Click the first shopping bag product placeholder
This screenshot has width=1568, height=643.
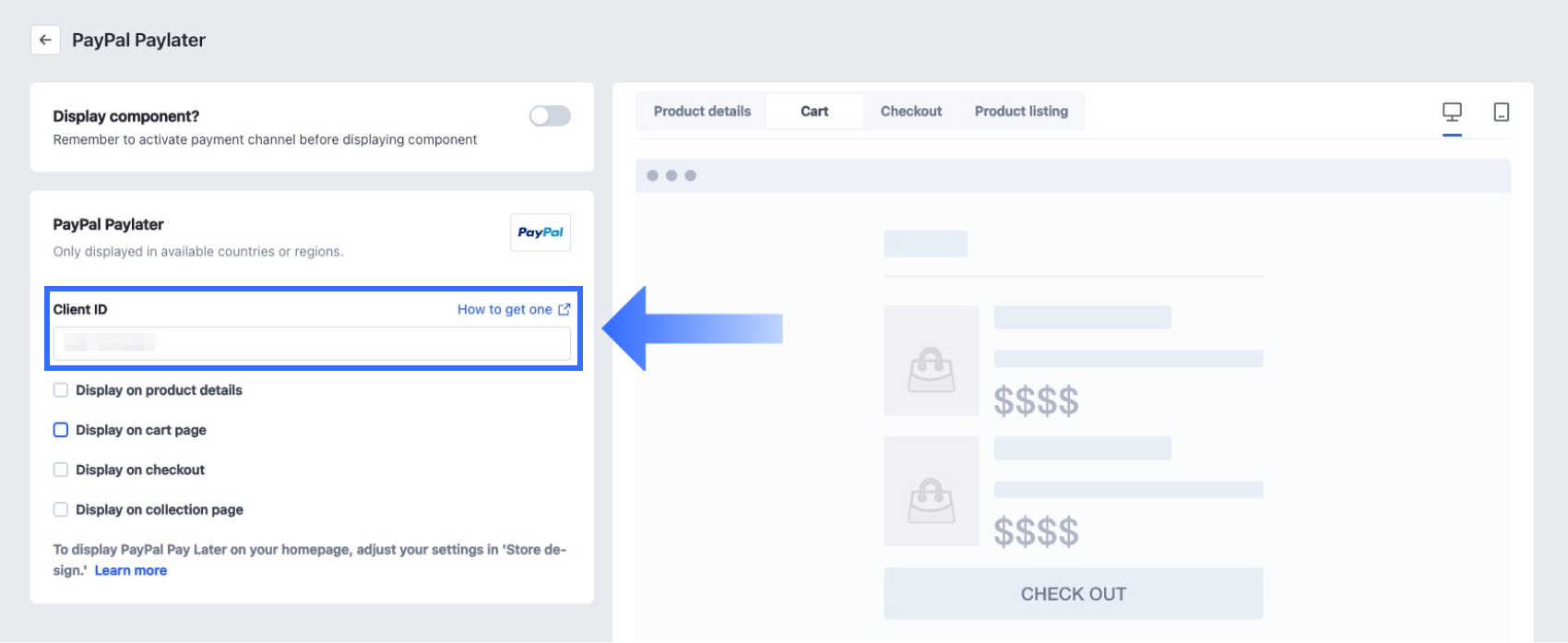point(931,361)
